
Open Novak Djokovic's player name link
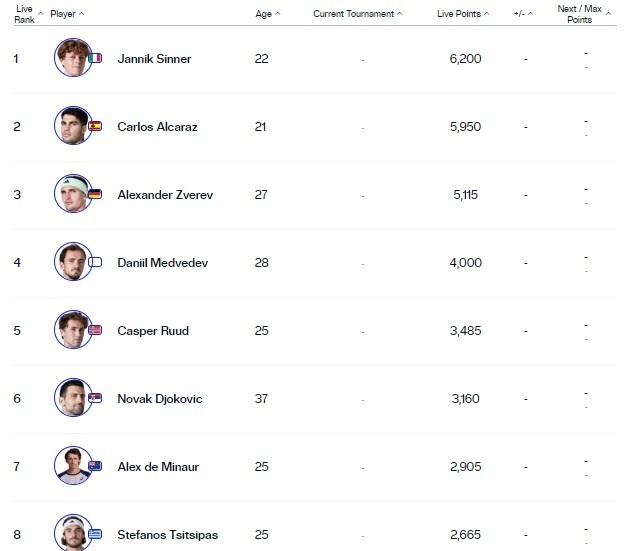(159, 398)
